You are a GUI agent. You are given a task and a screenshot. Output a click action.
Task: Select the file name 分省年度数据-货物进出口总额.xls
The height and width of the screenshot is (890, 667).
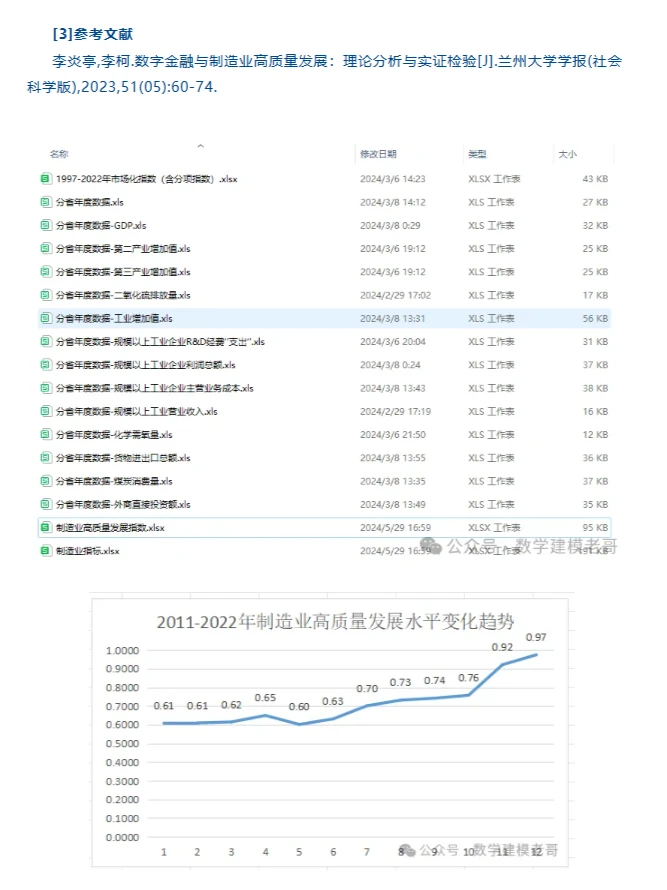tap(123, 458)
